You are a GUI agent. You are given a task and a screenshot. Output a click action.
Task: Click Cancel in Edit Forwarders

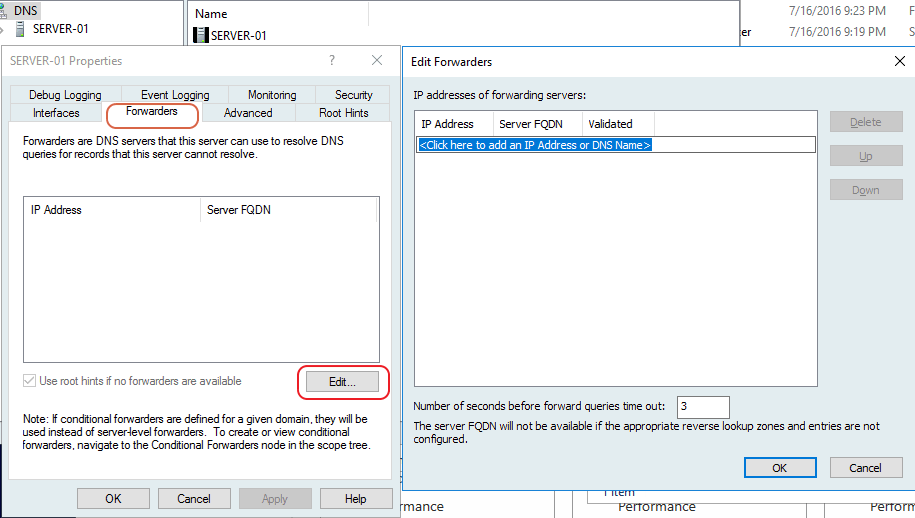[866, 468]
